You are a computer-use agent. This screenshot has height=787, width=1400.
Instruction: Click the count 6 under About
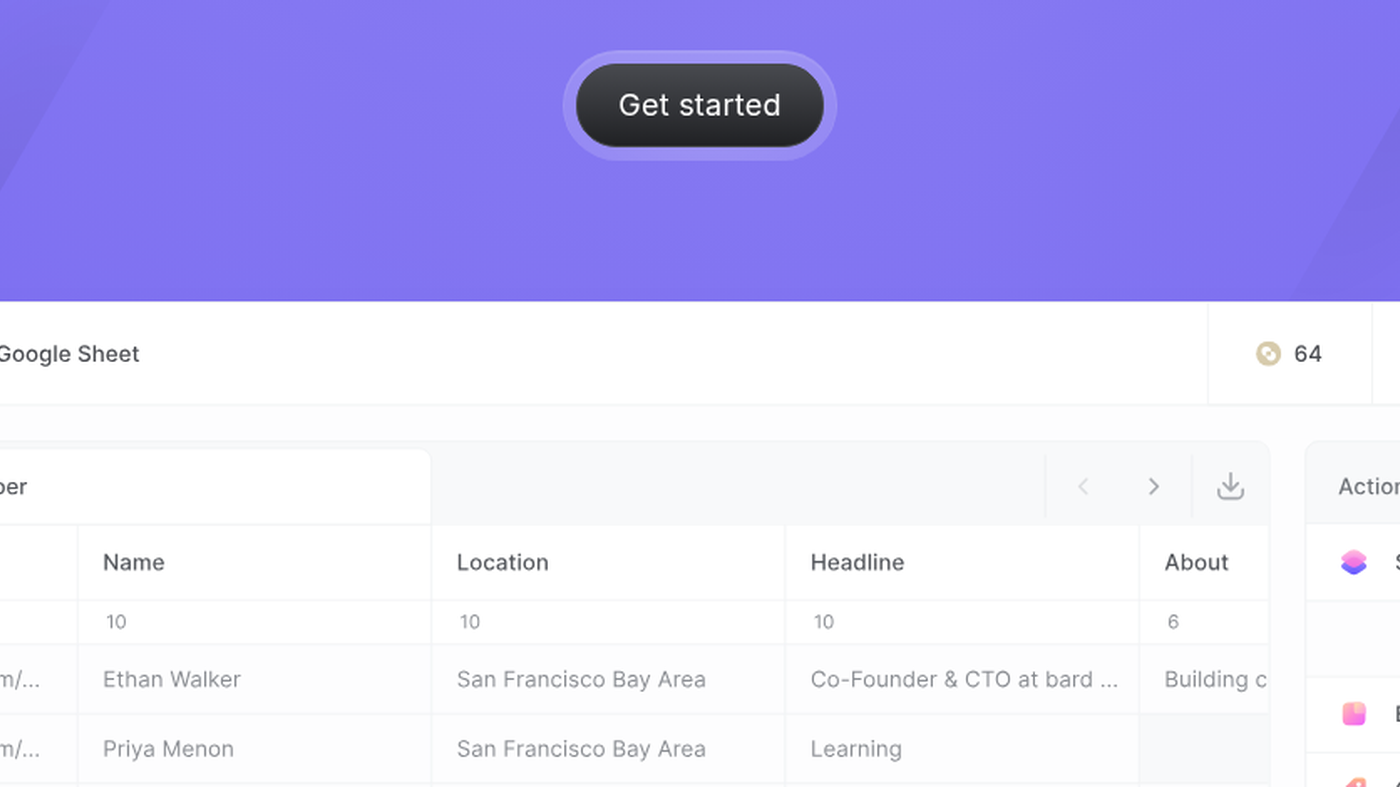[x=1173, y=622]
